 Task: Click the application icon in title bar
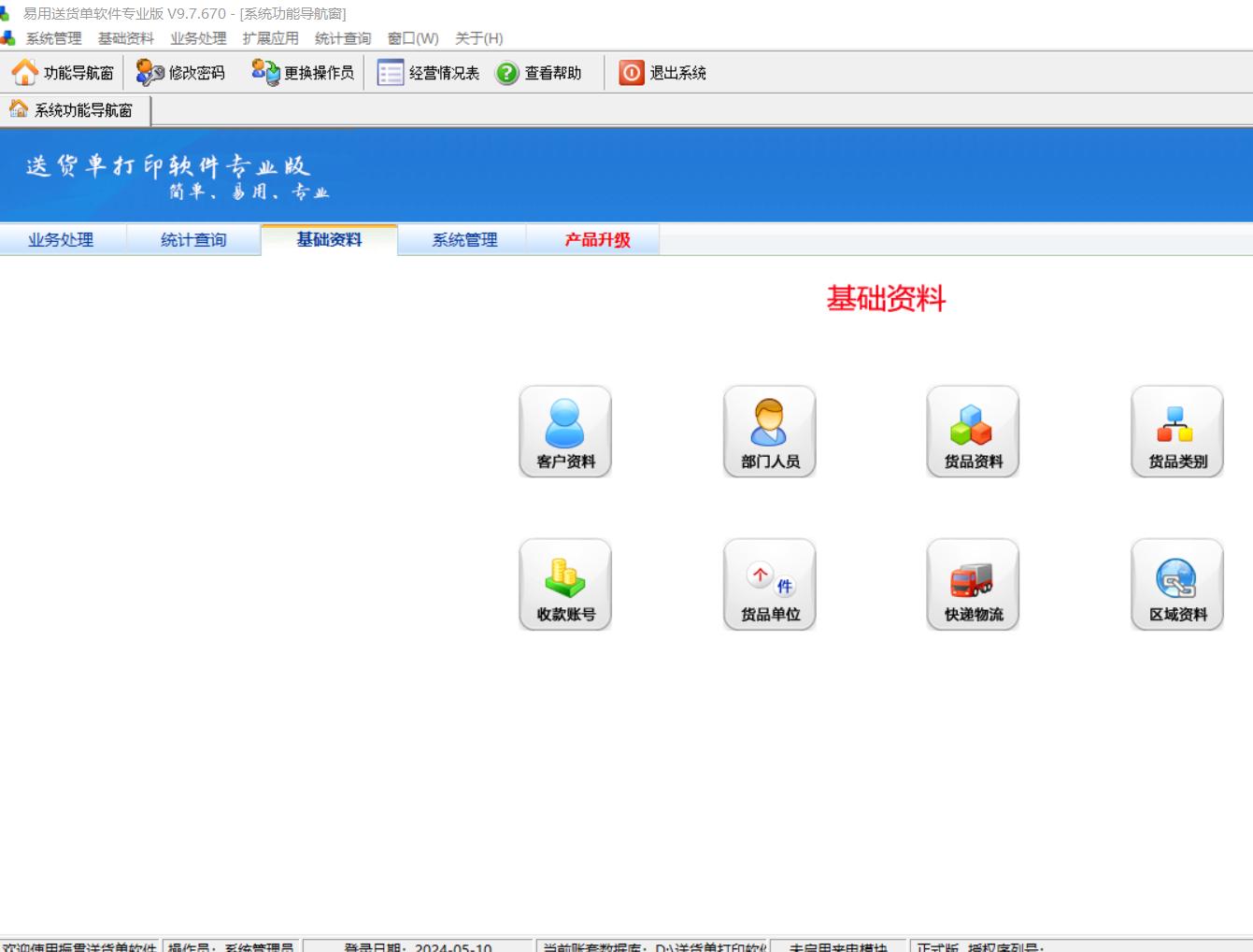(x=6, y=13)
